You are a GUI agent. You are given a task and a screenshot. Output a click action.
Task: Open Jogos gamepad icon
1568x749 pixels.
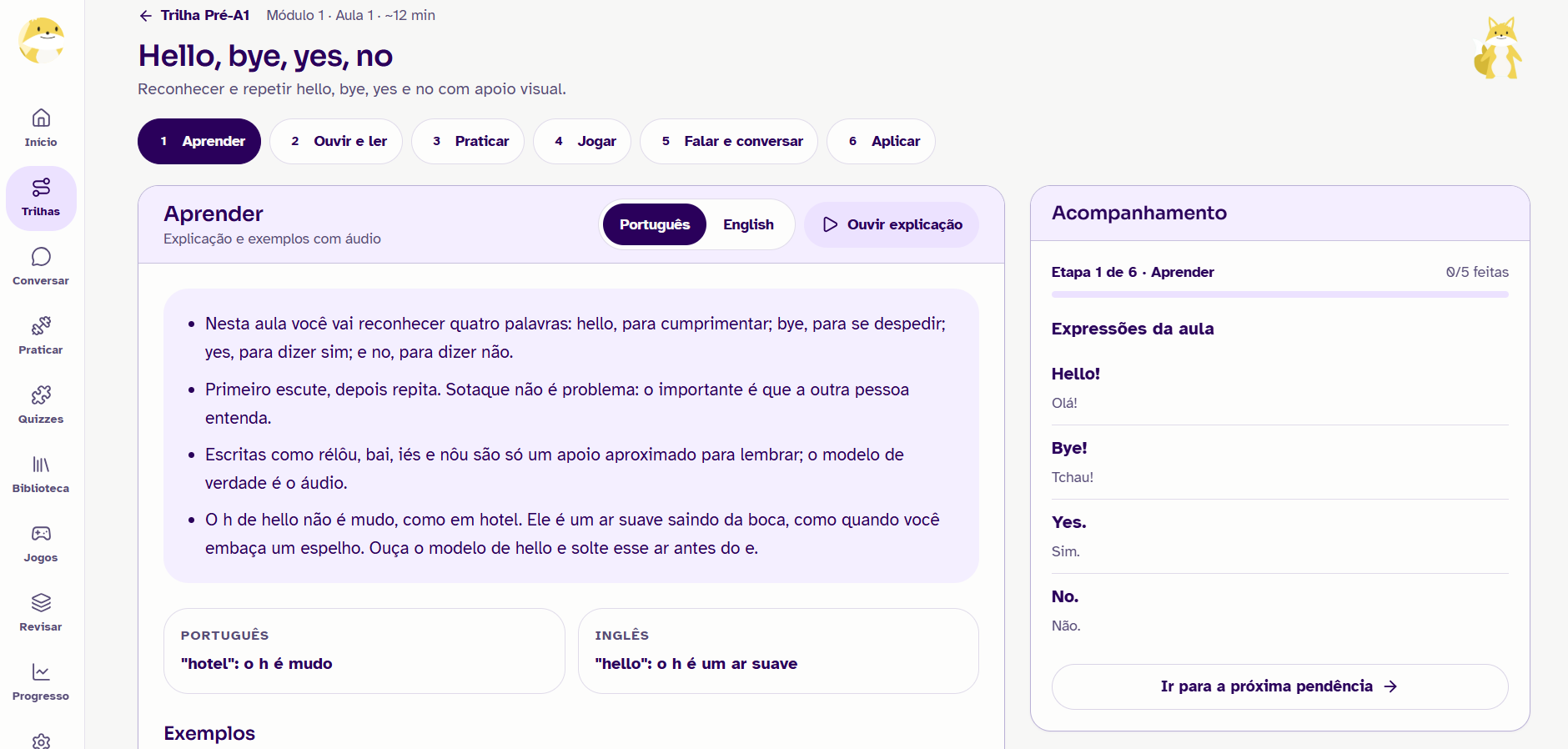tap(41, 533)
